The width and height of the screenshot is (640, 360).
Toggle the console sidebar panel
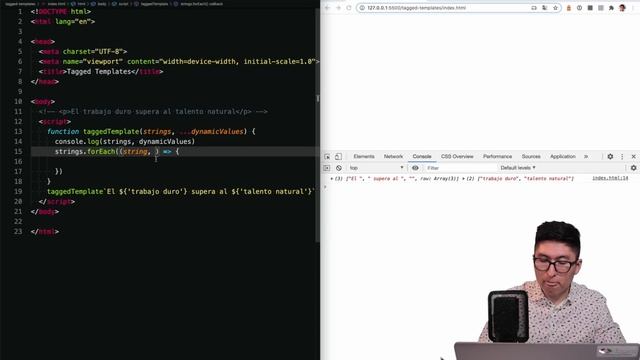(x=327, y=168)
